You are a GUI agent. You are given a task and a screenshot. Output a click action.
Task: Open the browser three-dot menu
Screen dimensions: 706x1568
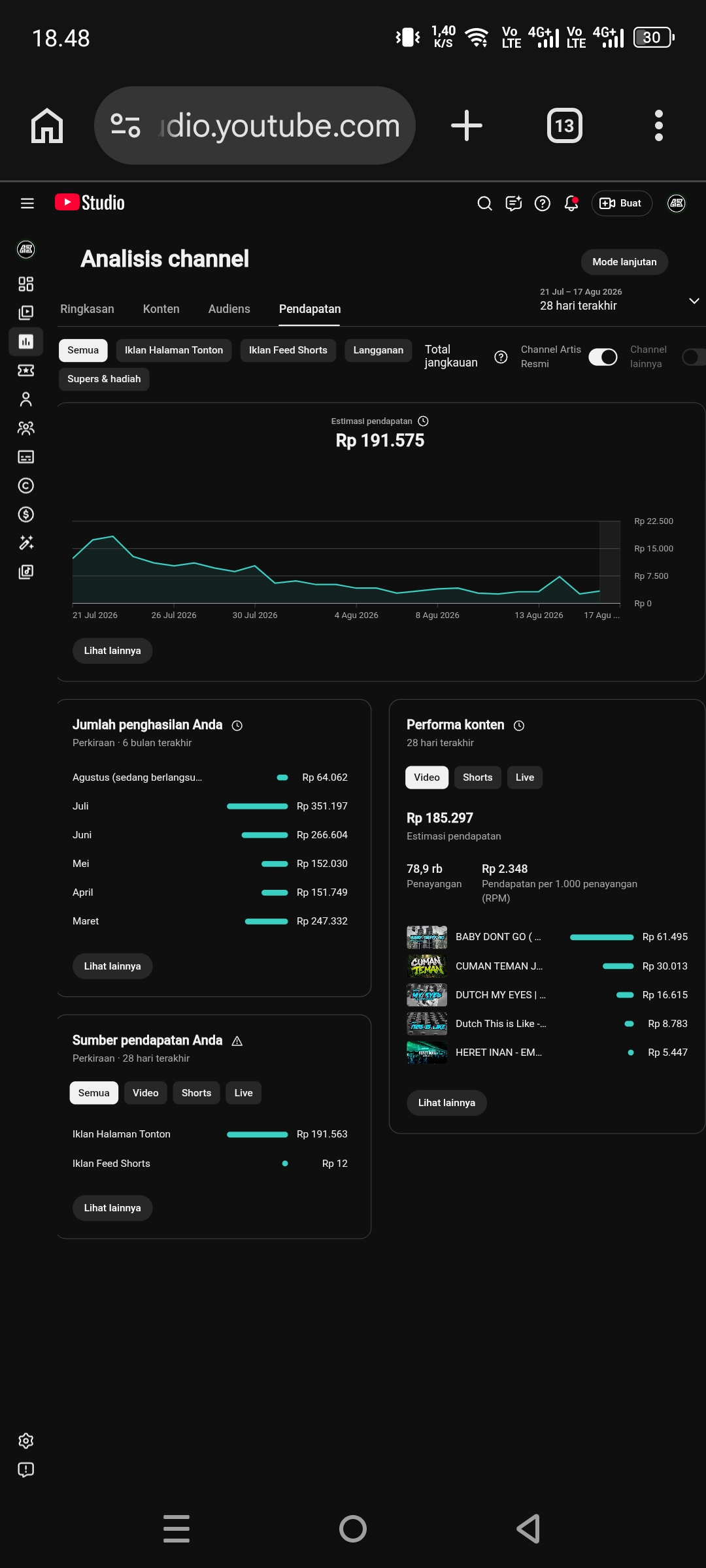tap(658, 125)
